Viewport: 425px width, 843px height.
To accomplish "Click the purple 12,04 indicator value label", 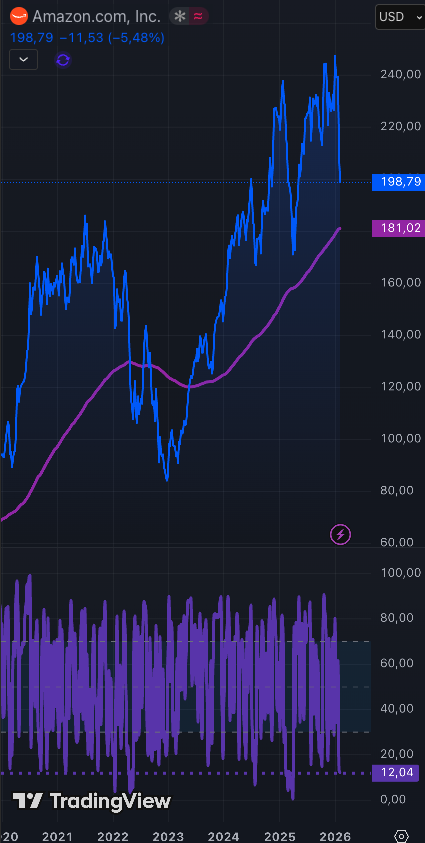I will tap(395, 773).
